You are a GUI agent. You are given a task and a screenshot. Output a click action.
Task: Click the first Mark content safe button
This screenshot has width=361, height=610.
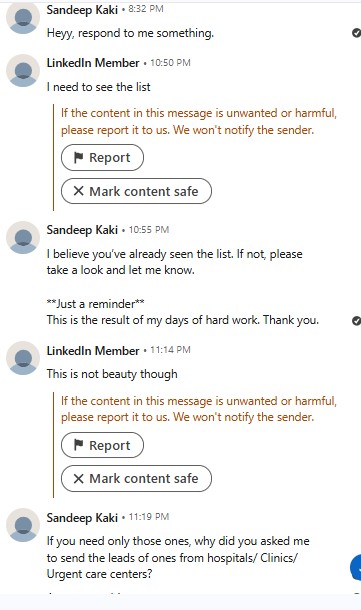coord(136,191)
